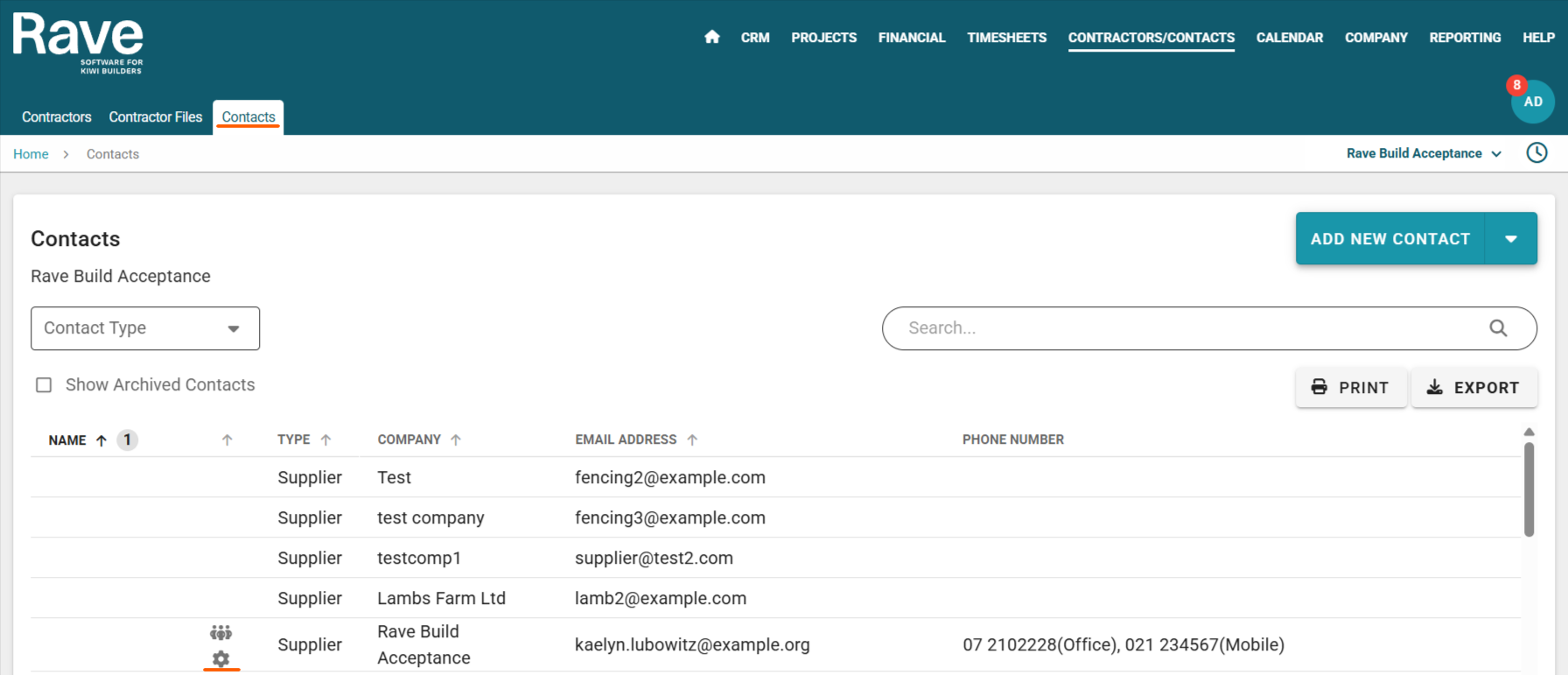The width and height of the screenshot is (1568, 675).
Task: Open the COMPANY menu
Action: [x=1376, y=38]
